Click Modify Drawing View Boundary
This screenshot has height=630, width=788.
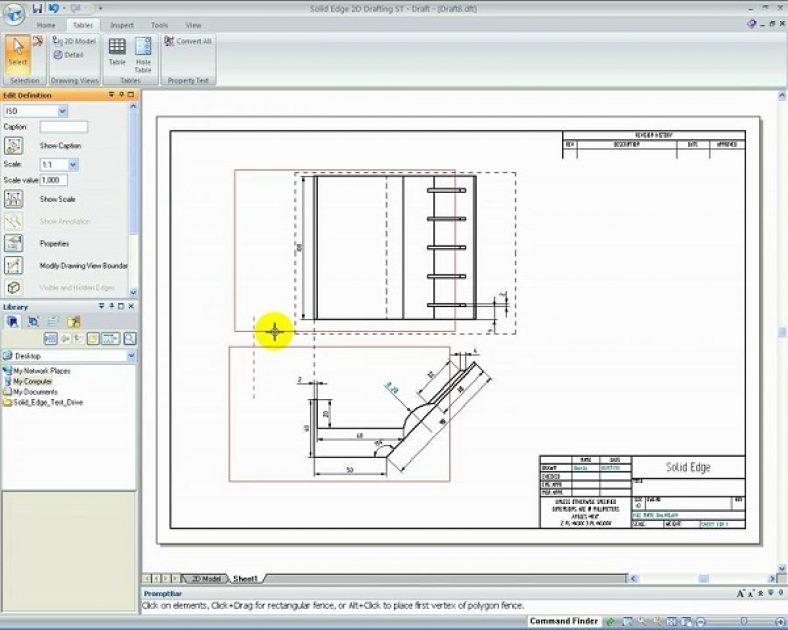(x=14, y=265)
